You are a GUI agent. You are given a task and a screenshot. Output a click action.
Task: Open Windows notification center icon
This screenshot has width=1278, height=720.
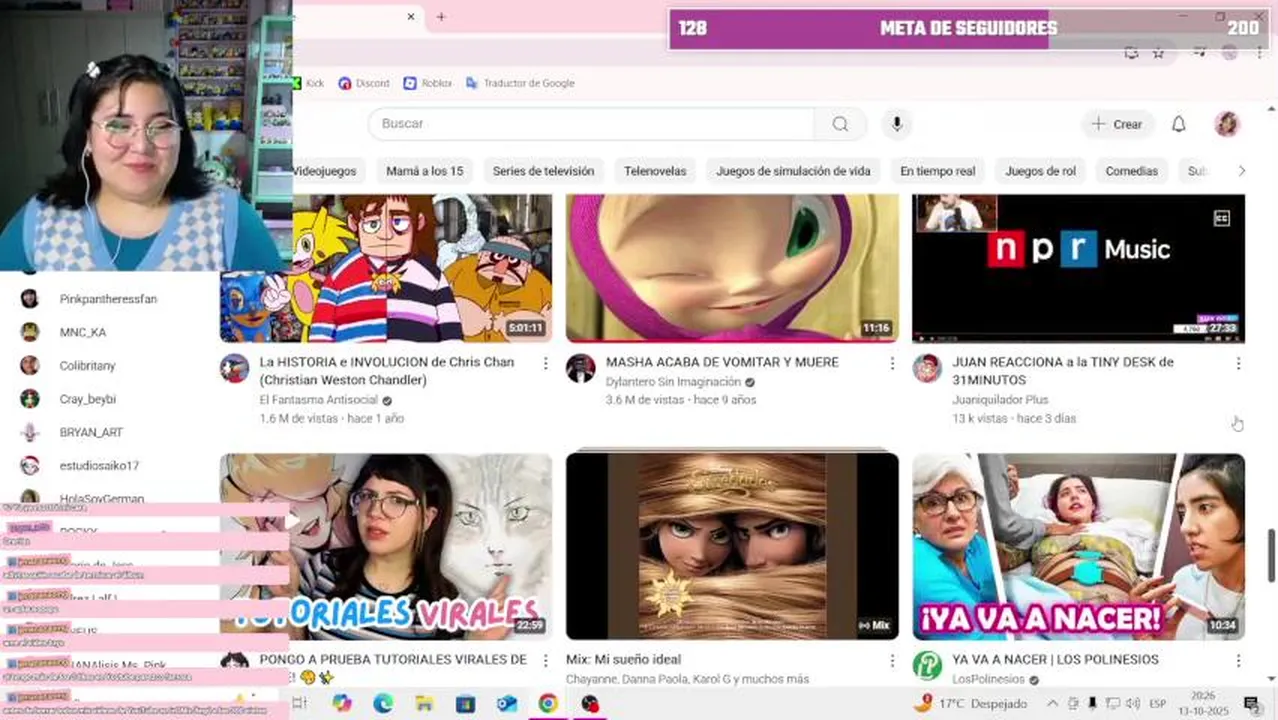tap(1251, 704)
